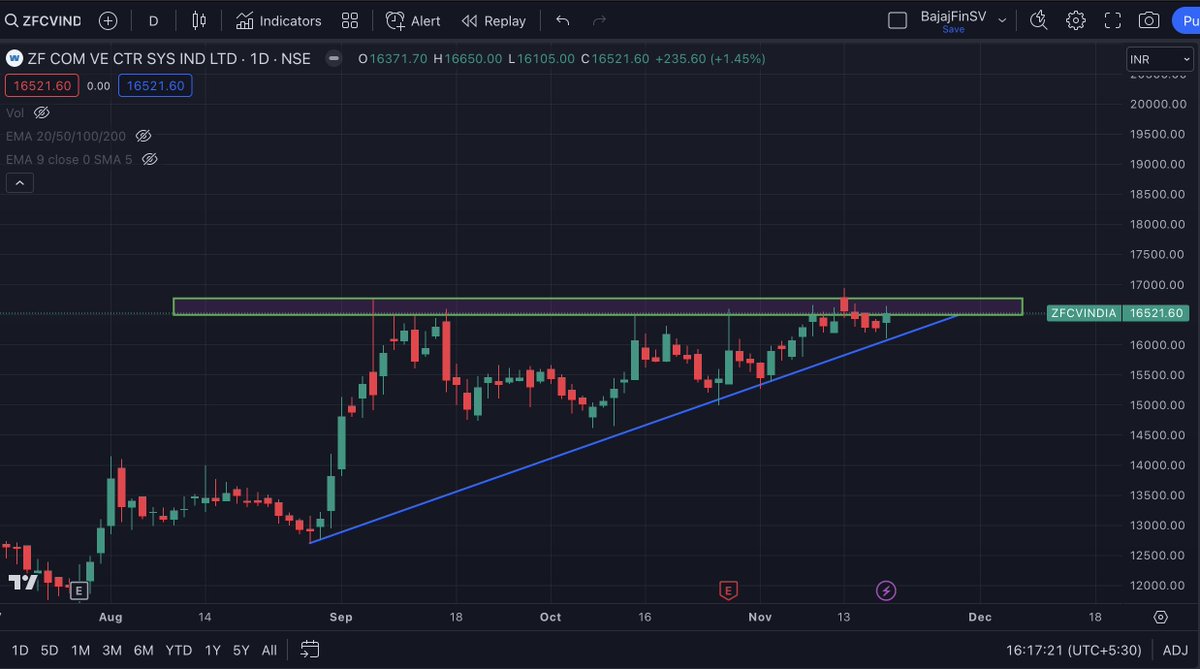Screen dimensions: 1200x669
Task: Toggle visibility of EMA 20/50/100/200 indicator
Action: (143, 136)
